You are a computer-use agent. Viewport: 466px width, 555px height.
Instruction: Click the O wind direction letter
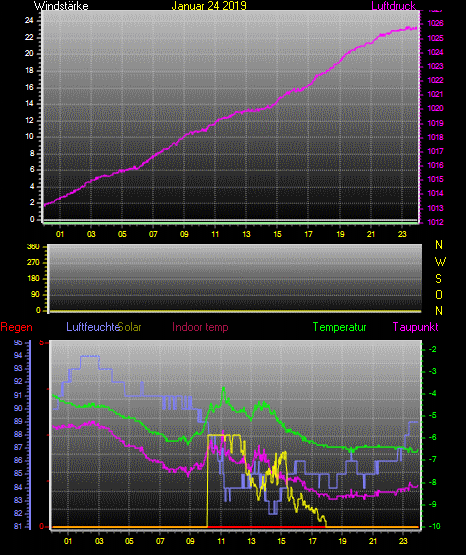click(439, 294)
